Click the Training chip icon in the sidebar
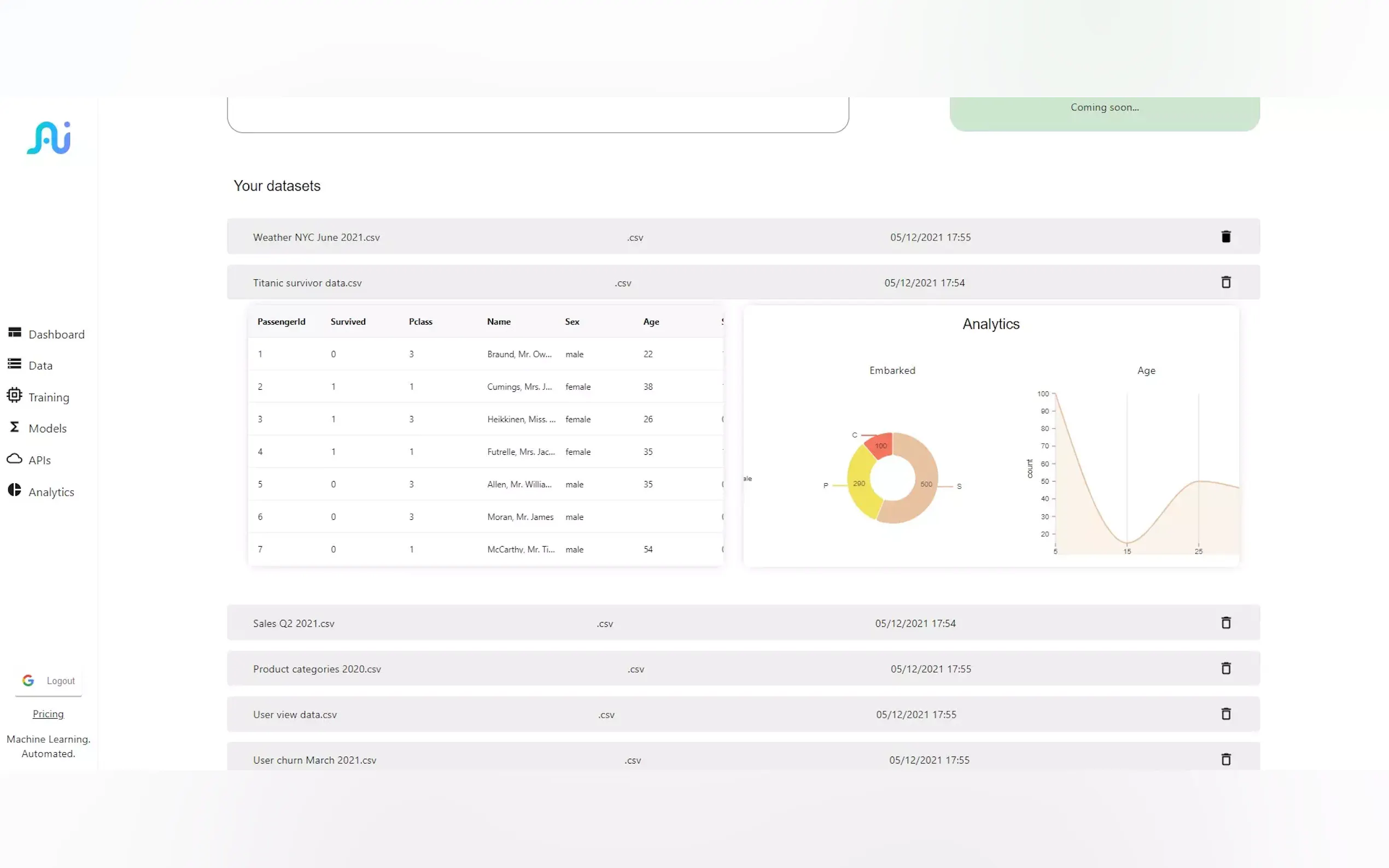1389x868 pixels. point(14,396)
